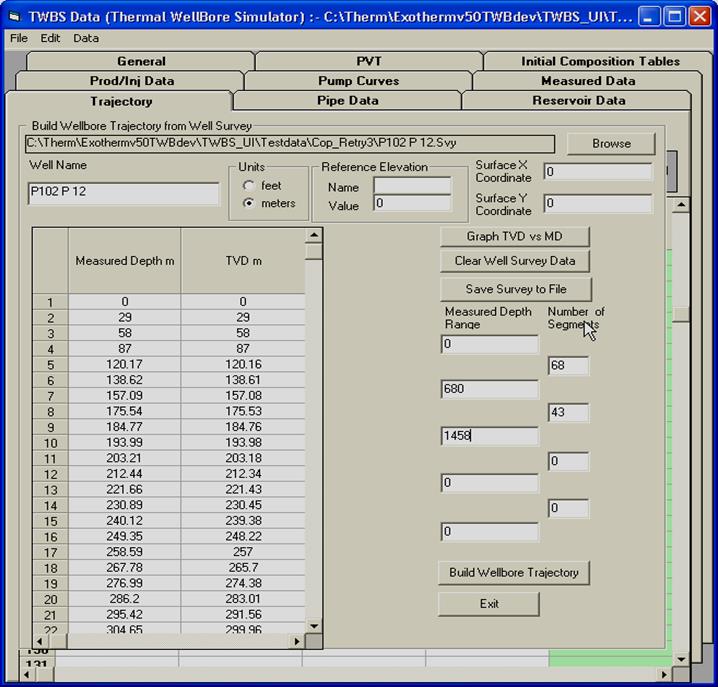The image size is (718, 687).
Task: Click the TWBS app icon in title bar
Action: [14, 17]
